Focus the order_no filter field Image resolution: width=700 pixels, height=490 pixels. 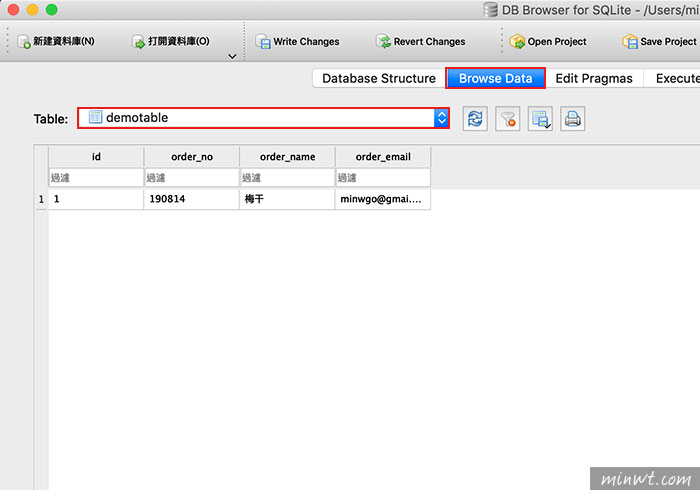pyautogui.click(x=192, y=178)
